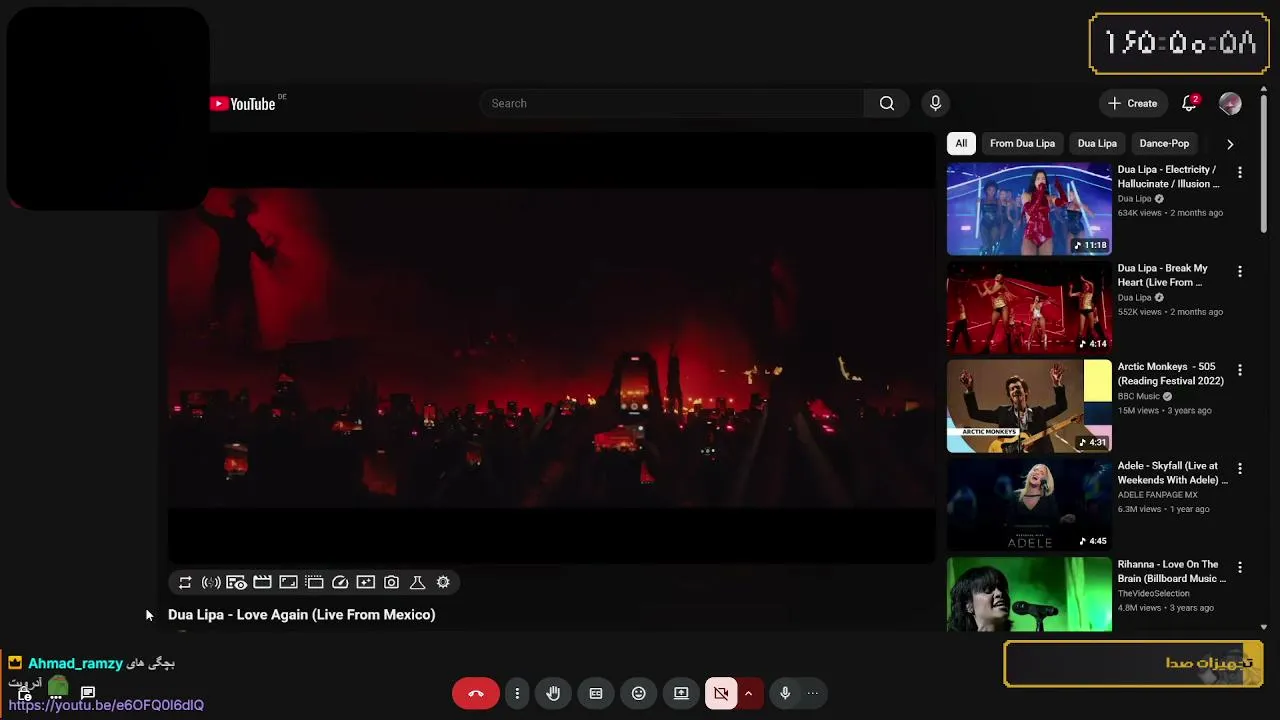
Task: Open the account avatar menu
Action: pos(1230,103)
